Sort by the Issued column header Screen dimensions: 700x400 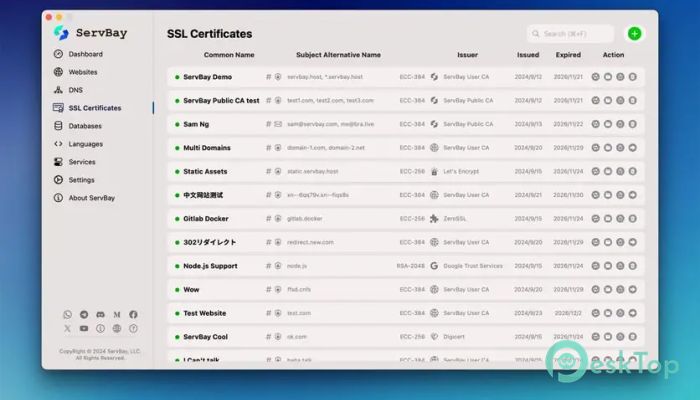point(528,55)
